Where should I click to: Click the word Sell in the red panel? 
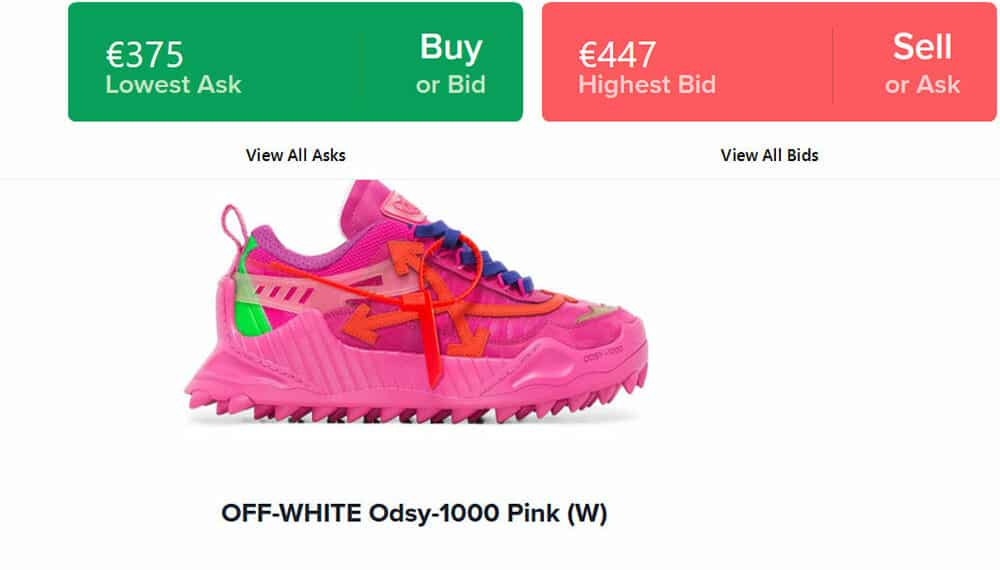(x=922, y=47)
